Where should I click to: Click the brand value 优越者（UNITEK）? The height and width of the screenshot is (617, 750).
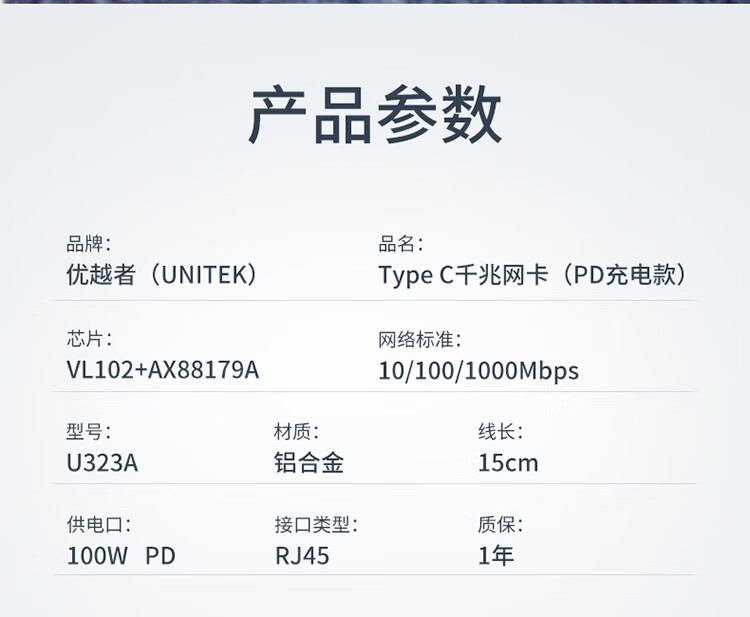[162, 276]
